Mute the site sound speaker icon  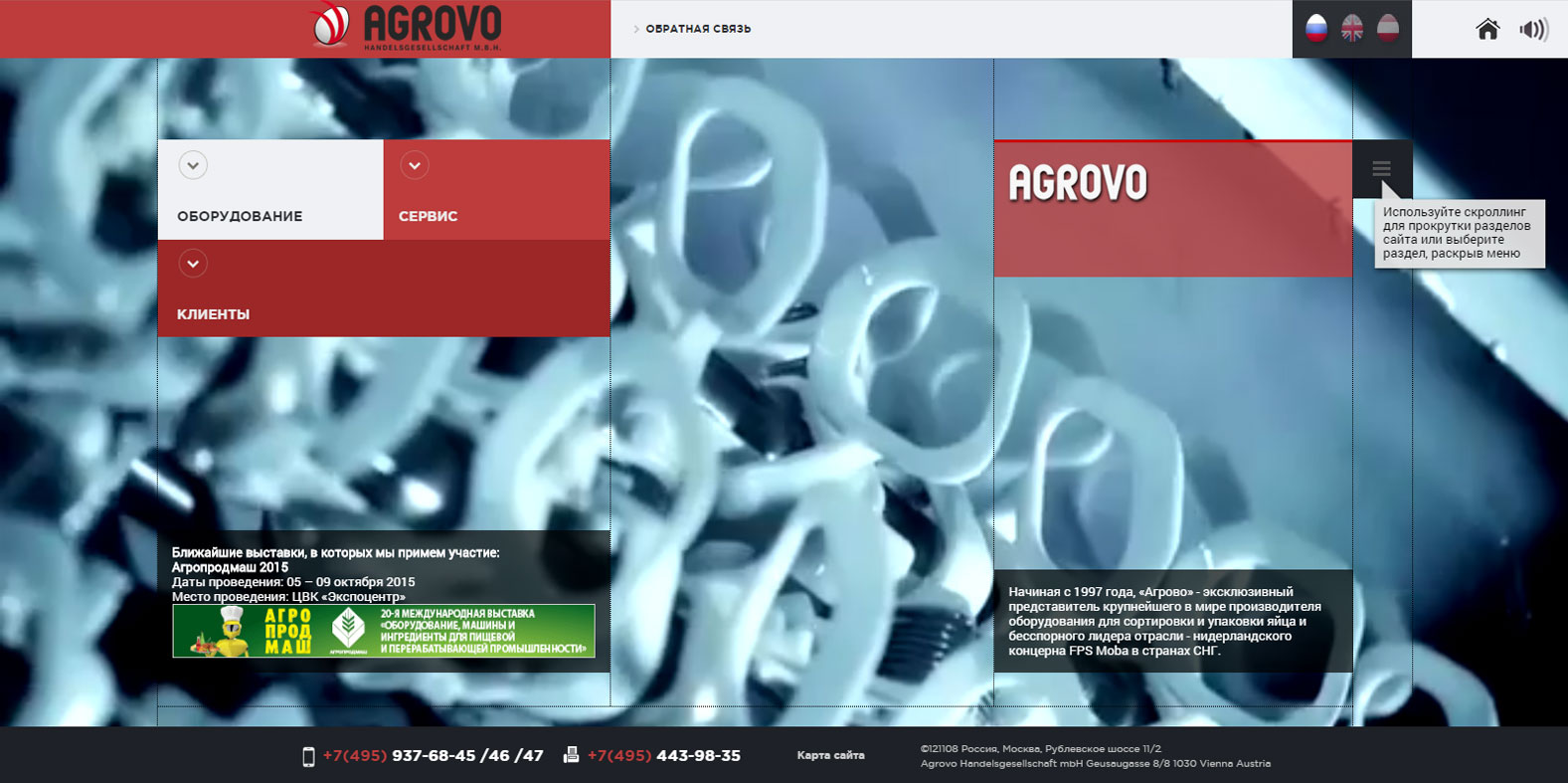pos(1534,29)
